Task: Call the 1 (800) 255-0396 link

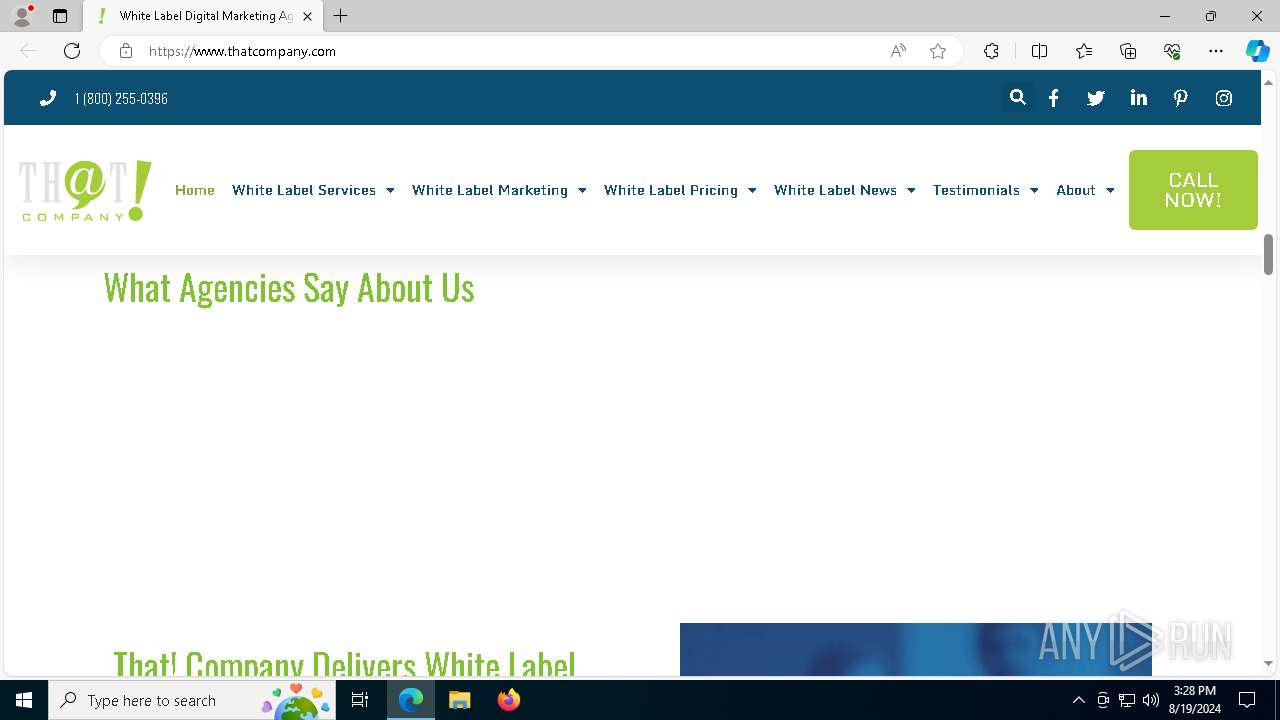Action: pyautogui.click(x=121, y=98)
